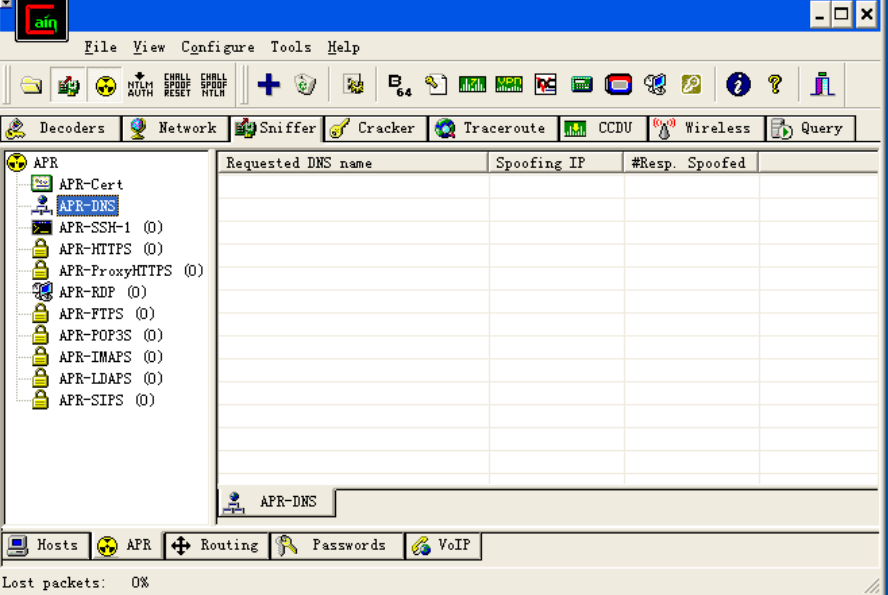The image size is (888, 595).
Task: Open the View menu
Action: [149, 48]
